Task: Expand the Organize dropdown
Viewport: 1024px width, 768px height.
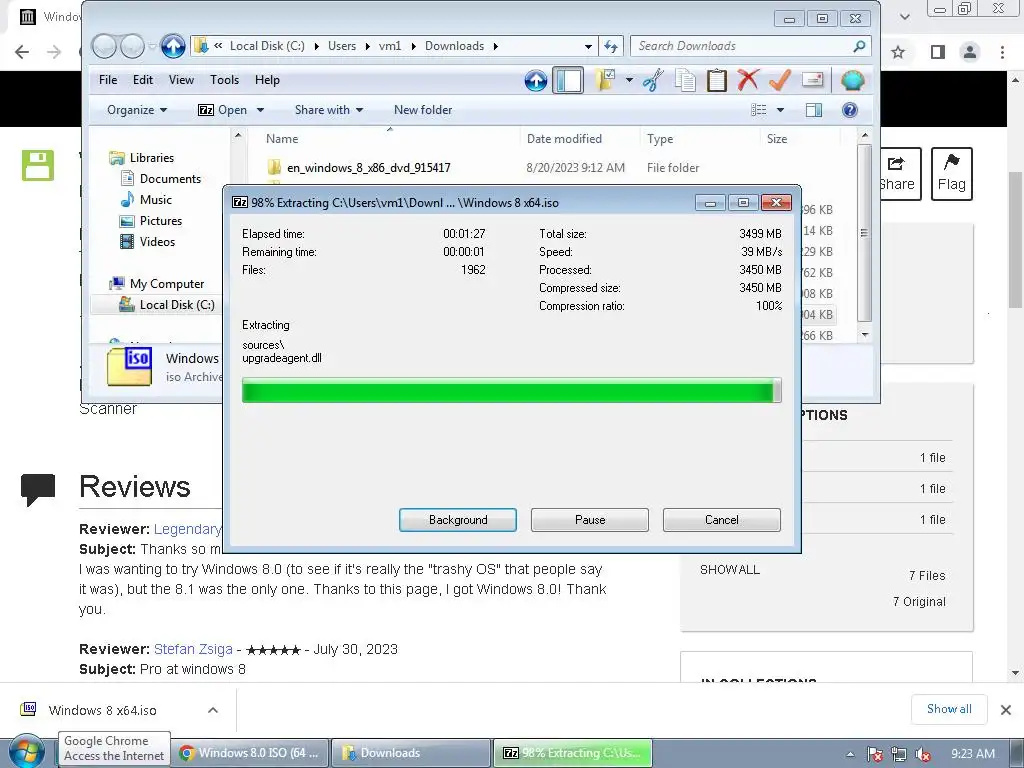Action: [x=137, y=110]
